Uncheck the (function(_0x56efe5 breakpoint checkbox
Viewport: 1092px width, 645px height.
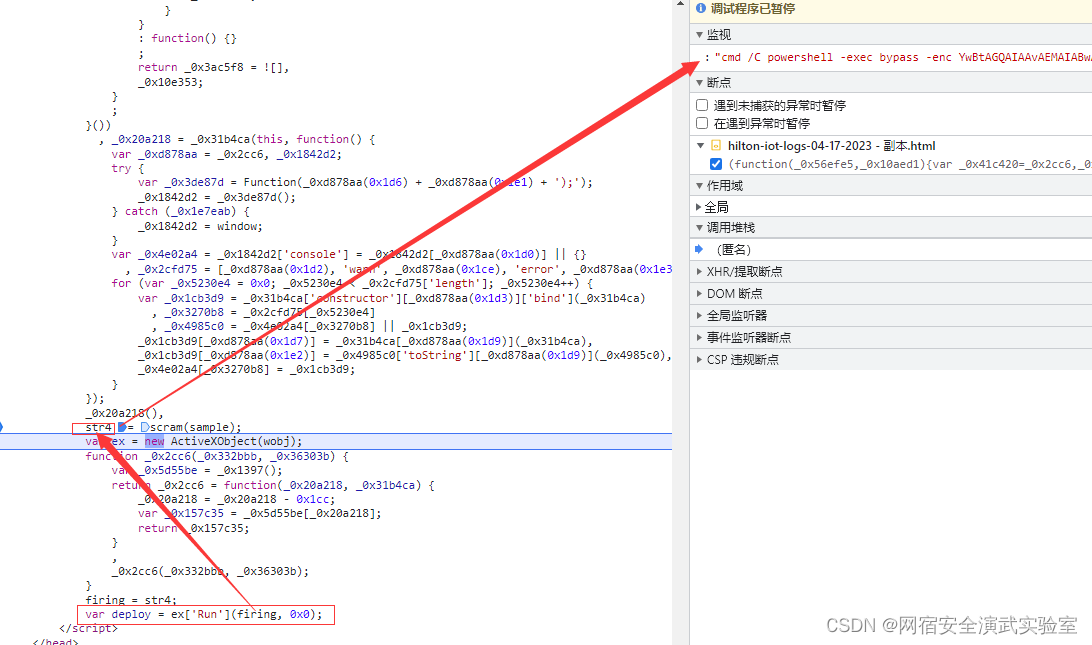click(x=715, y=164)
